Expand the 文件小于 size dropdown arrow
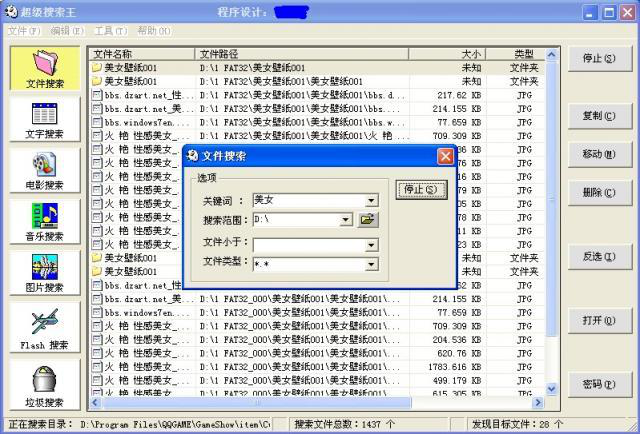This screenshot has width=640, height=434. (371, 245)
